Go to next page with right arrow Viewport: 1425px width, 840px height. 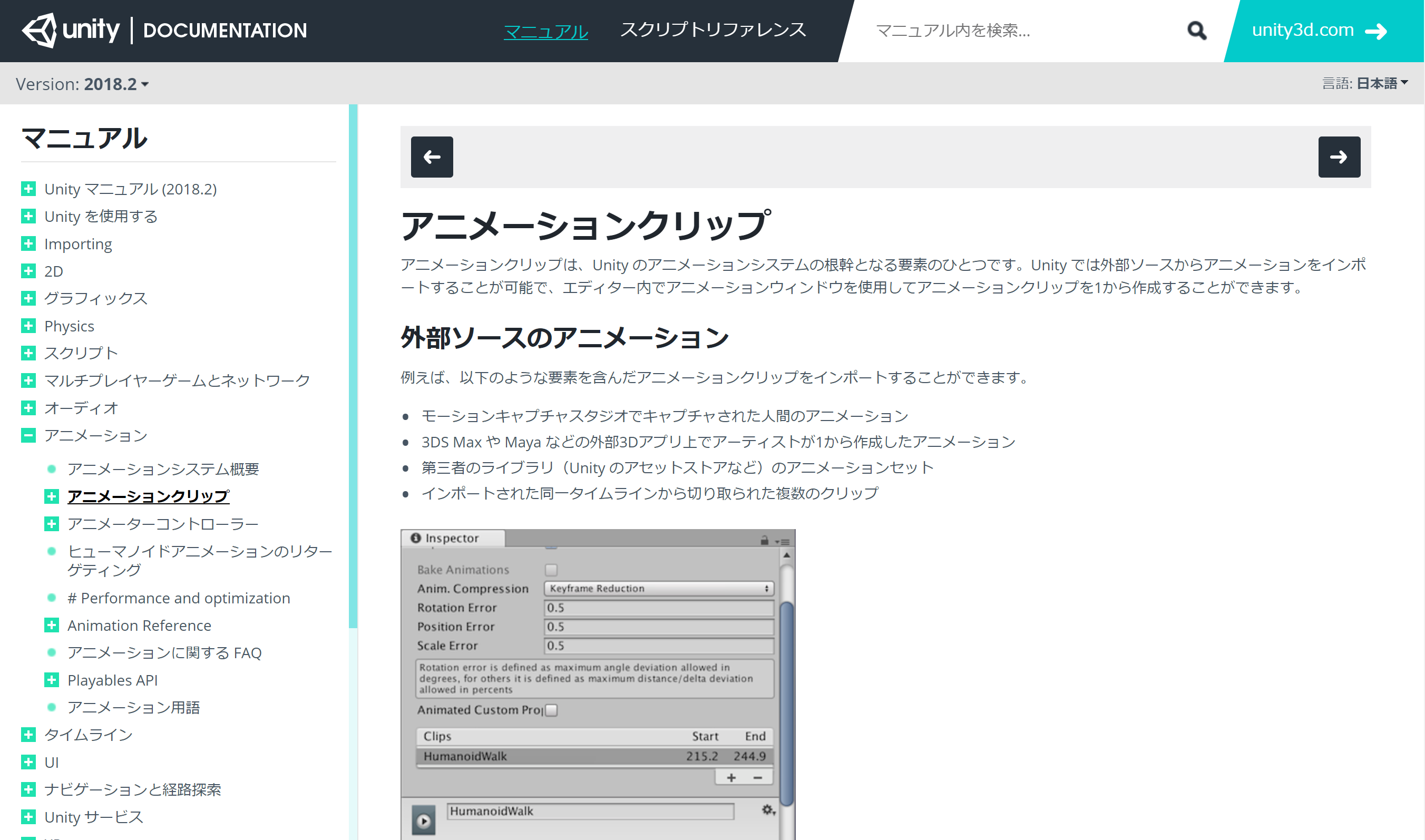(1339, 157)
